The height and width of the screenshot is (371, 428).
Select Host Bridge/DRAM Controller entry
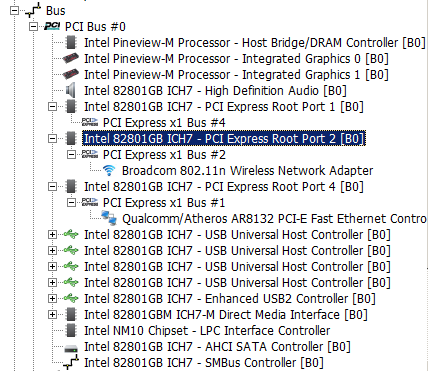(255, 43)
